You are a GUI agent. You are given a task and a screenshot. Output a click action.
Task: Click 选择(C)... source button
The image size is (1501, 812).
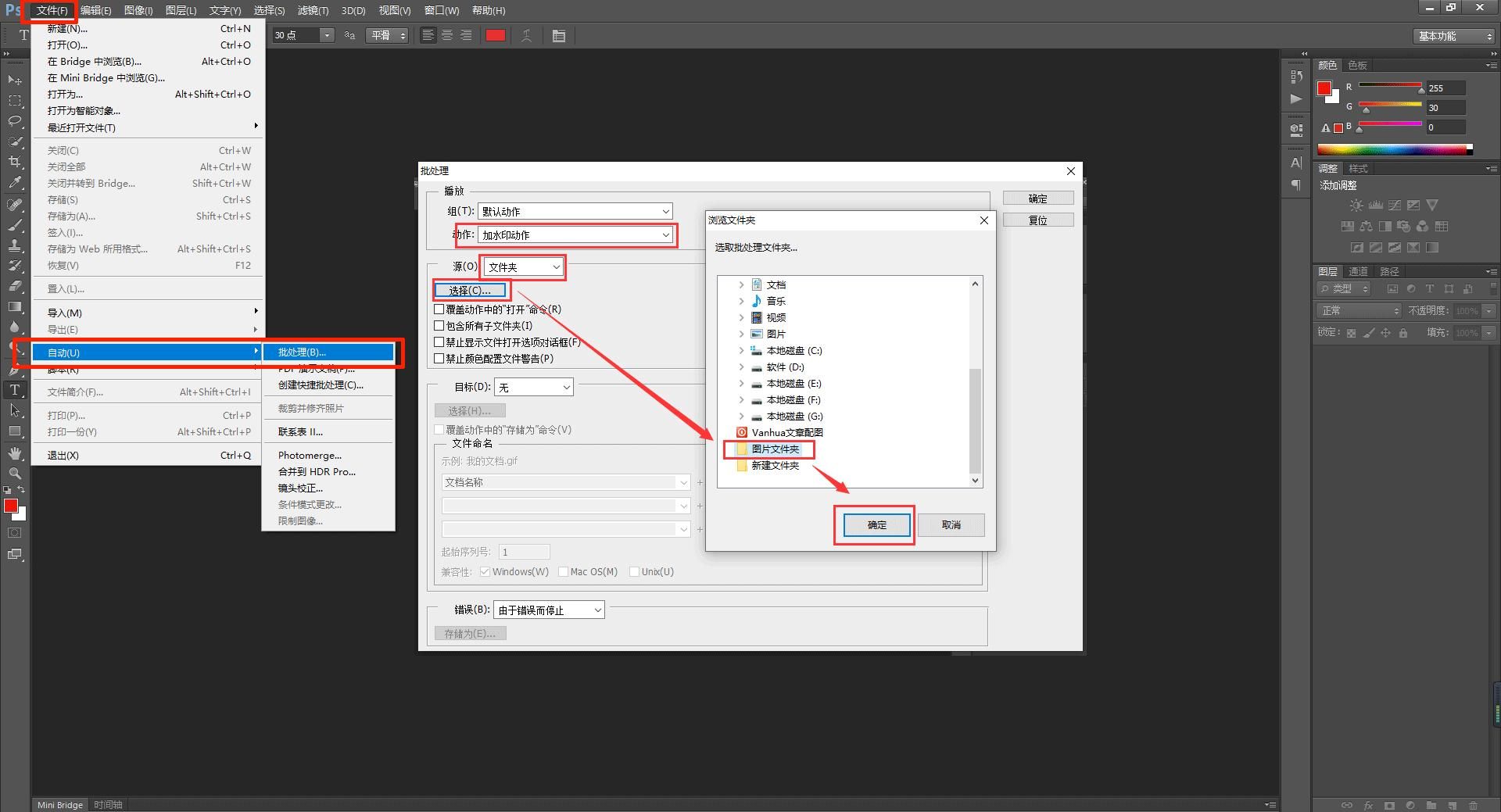(470, 291)
